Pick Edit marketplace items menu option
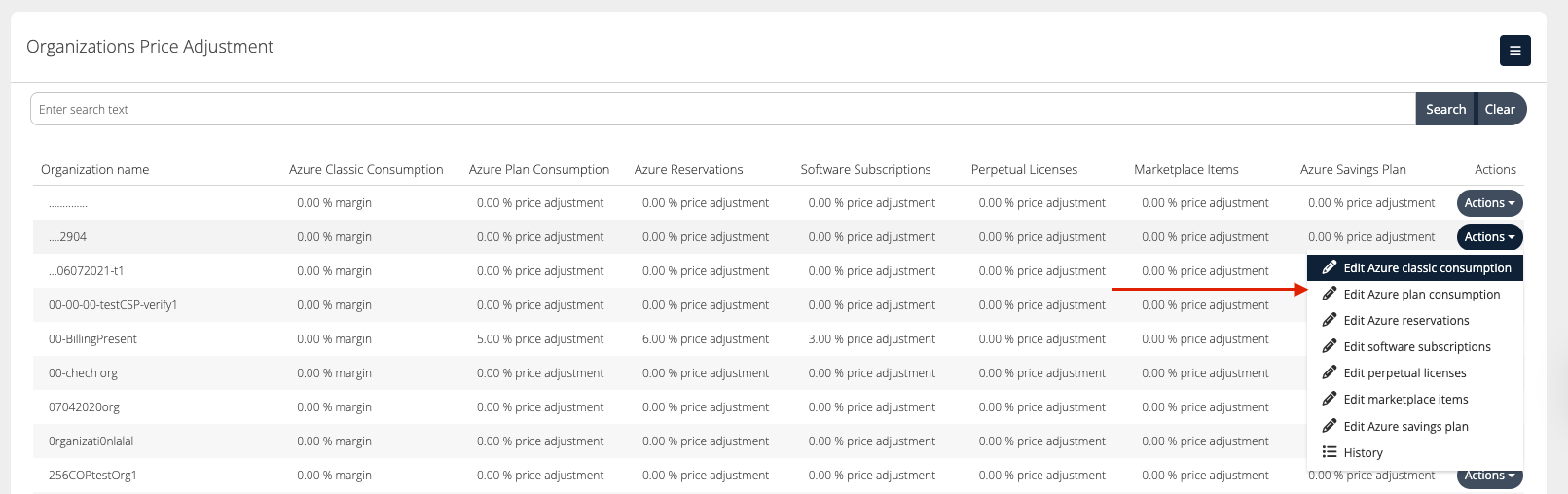This screenshot has height=494, width=1568. coord(1415,399)
